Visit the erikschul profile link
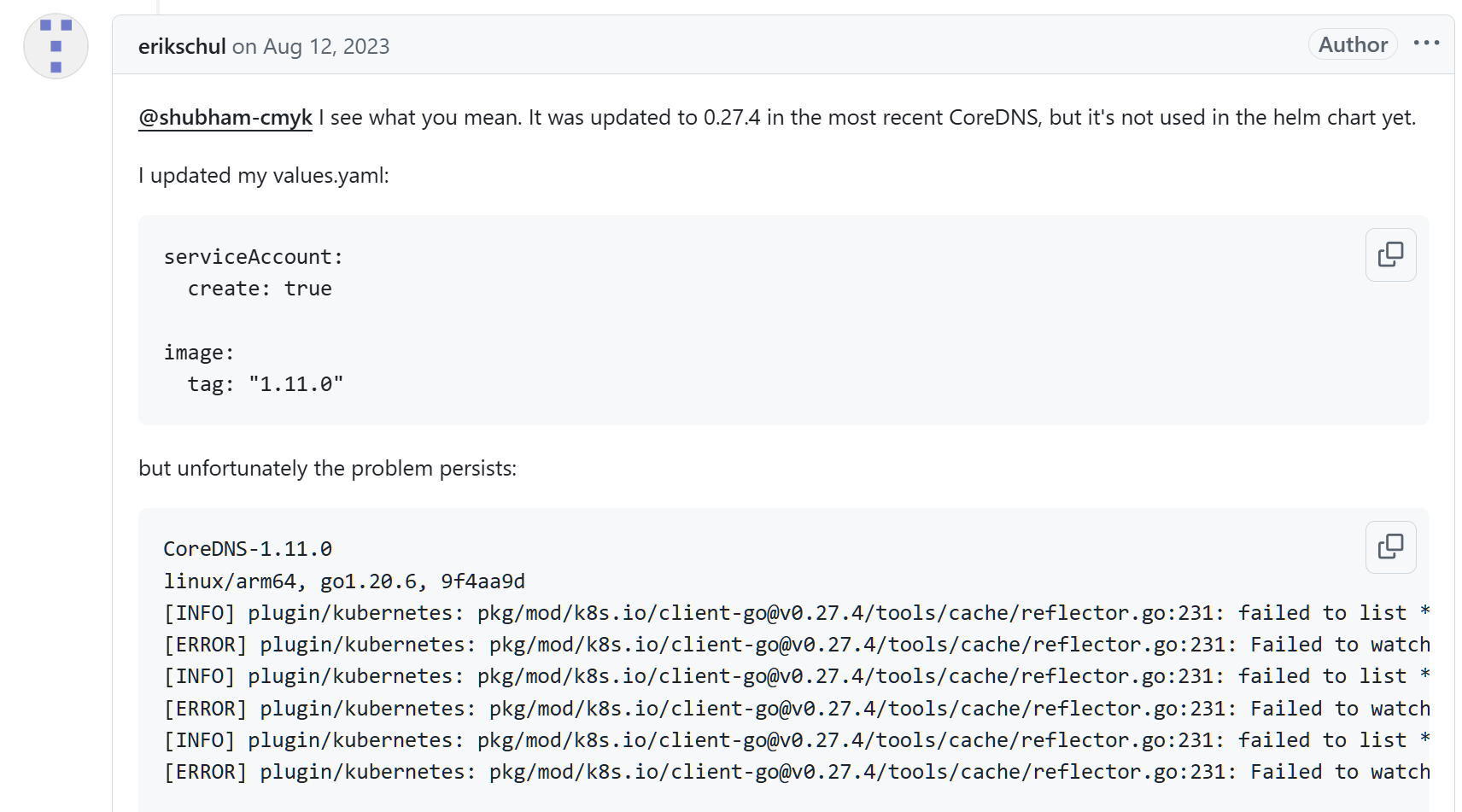The height and width of the screenshot is (812, 1462). point(182,46)
